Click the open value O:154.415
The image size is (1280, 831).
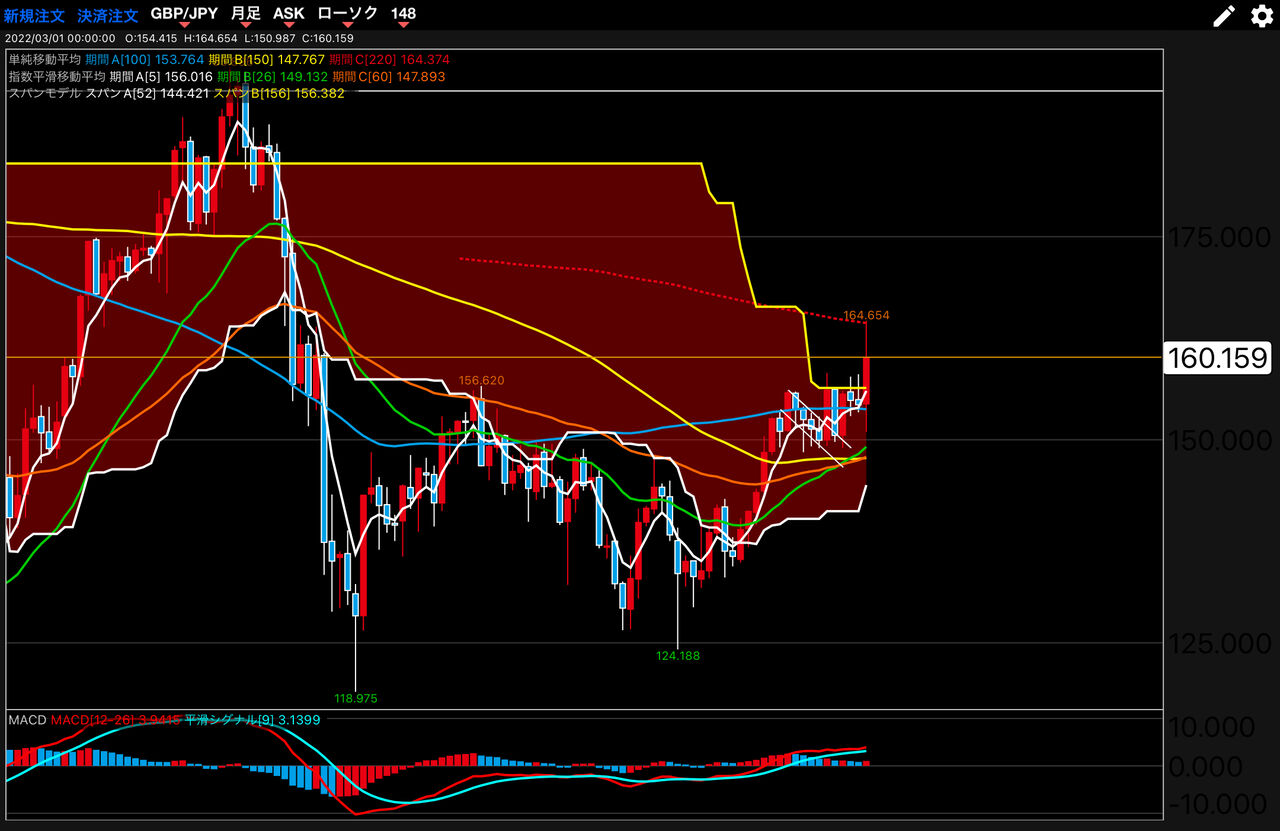click(x=153, y=38)
